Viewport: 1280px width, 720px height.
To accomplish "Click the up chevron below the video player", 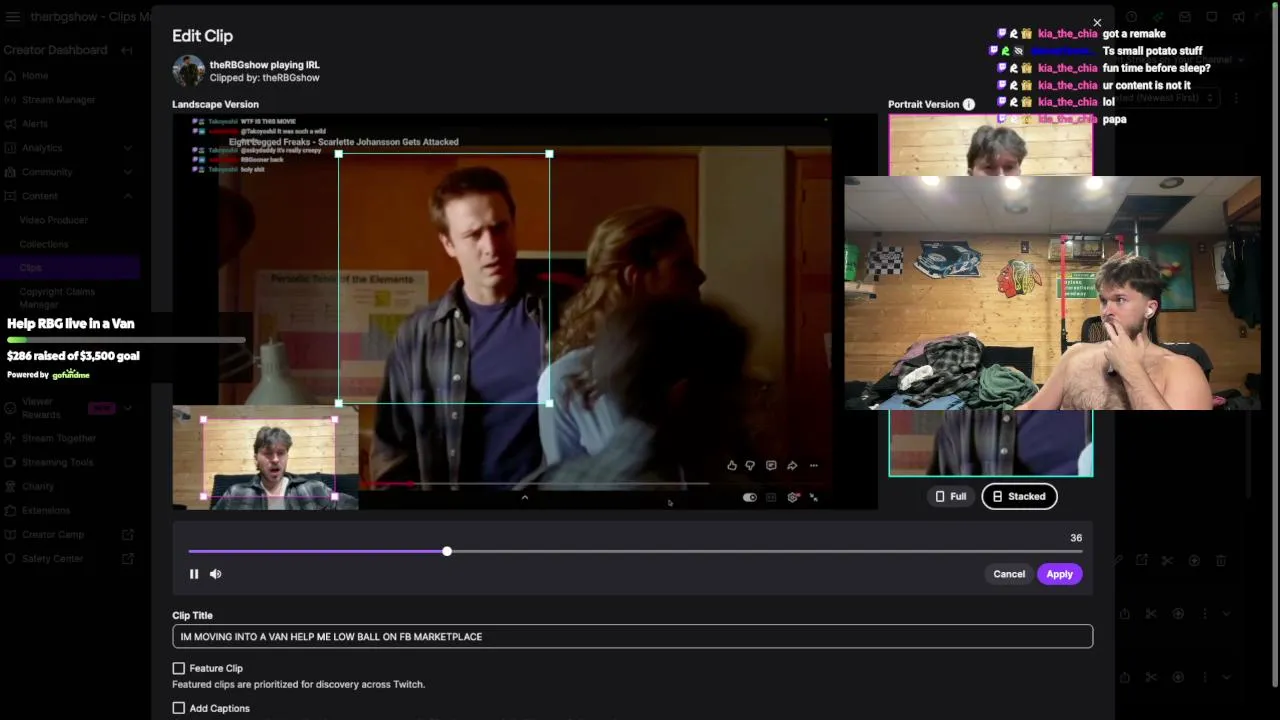I will 524,496.
